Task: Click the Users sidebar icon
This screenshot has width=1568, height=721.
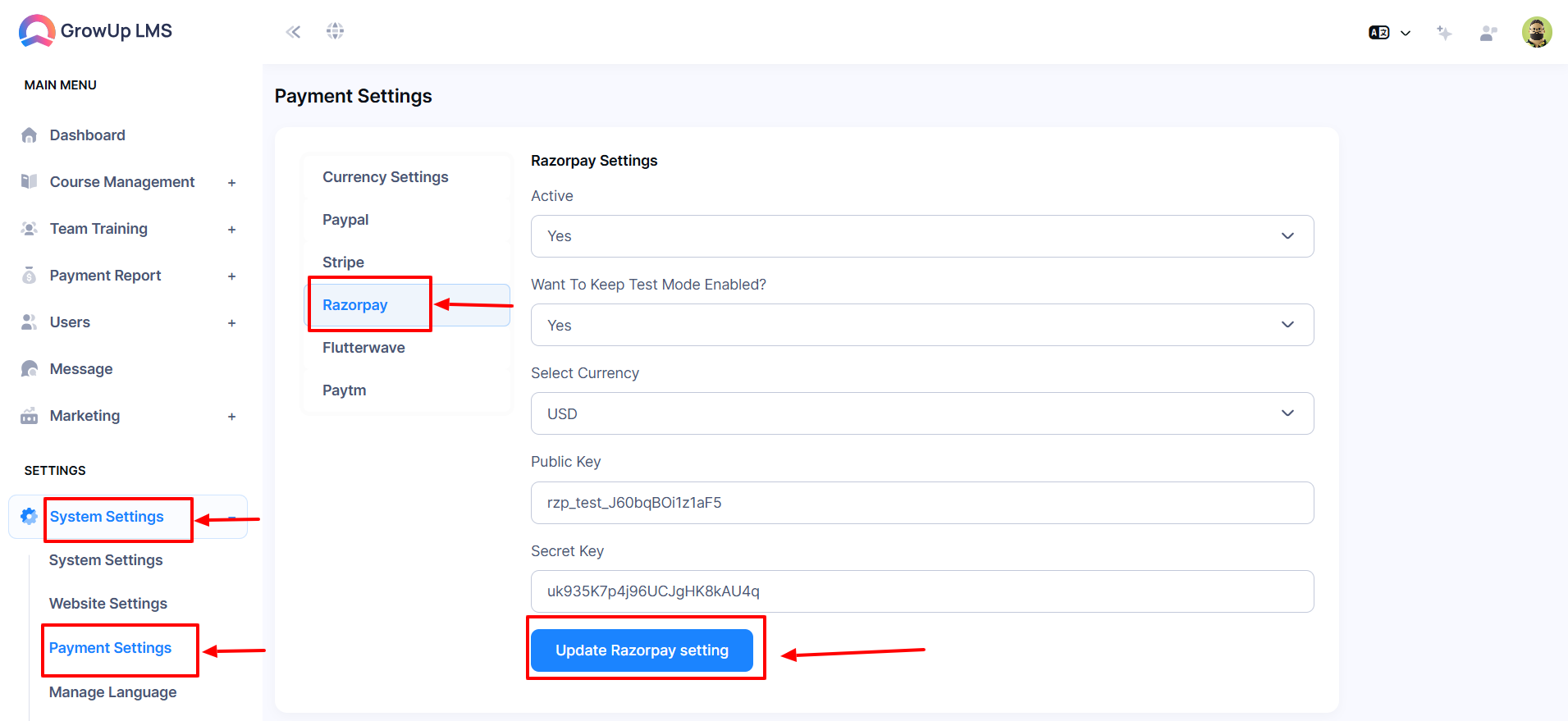Action: tap(30, 322)
